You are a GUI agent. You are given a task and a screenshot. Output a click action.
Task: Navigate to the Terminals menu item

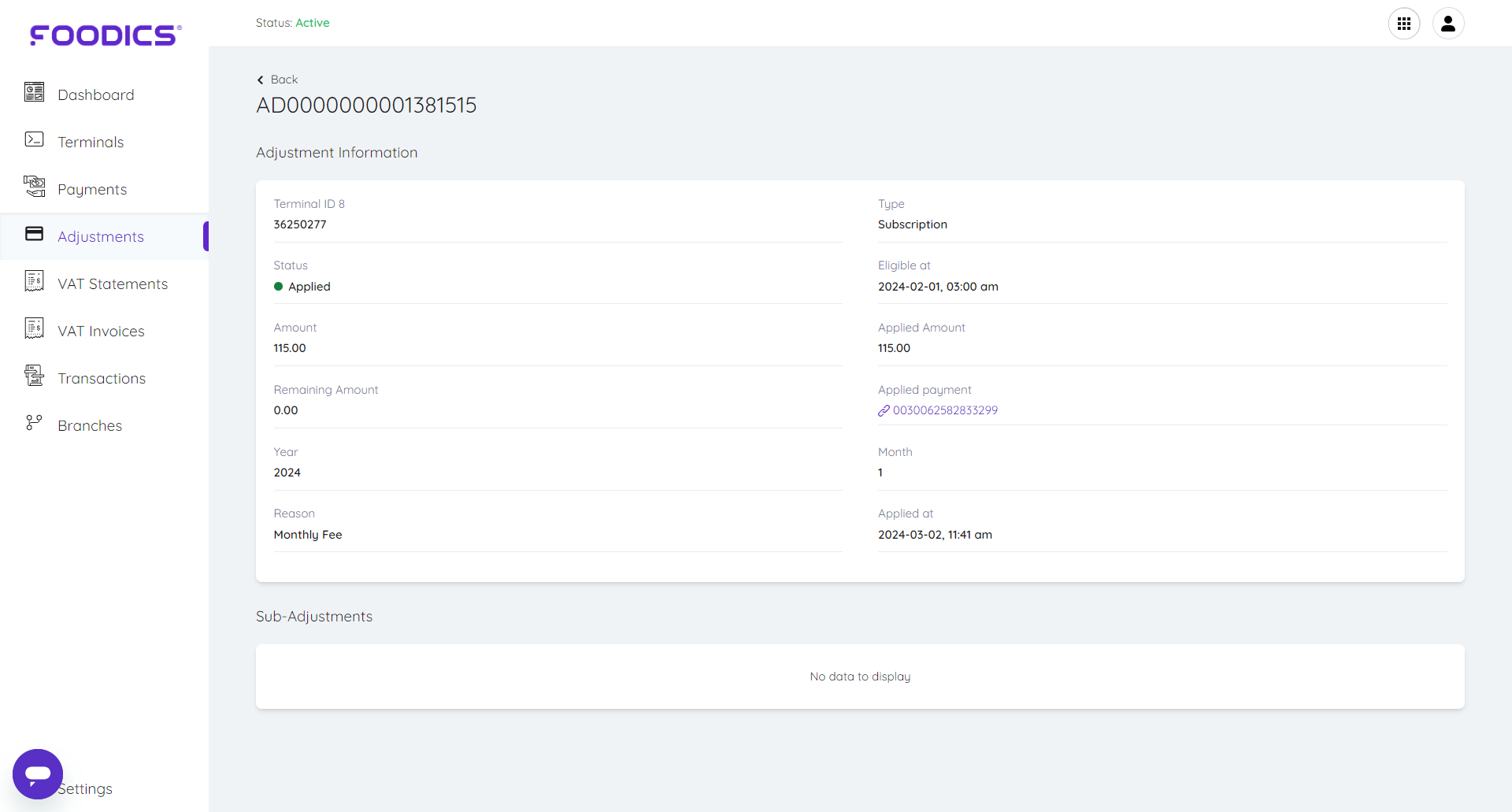tap(91, 142)
